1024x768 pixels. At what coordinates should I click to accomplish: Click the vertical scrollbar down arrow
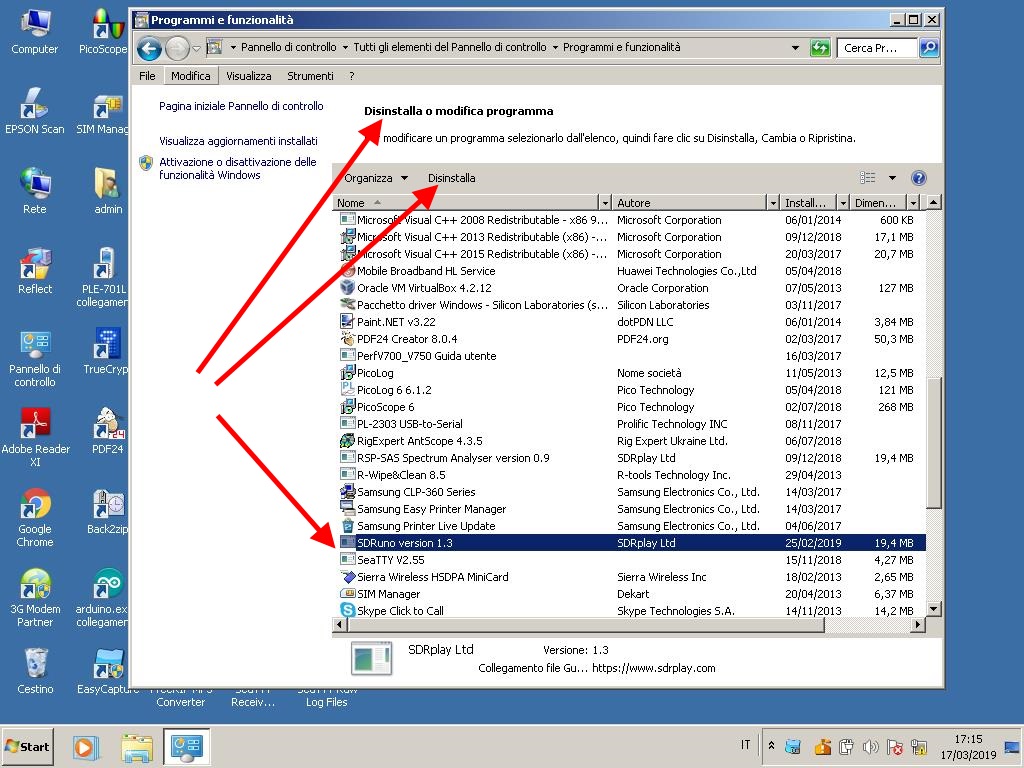point(934,609)
